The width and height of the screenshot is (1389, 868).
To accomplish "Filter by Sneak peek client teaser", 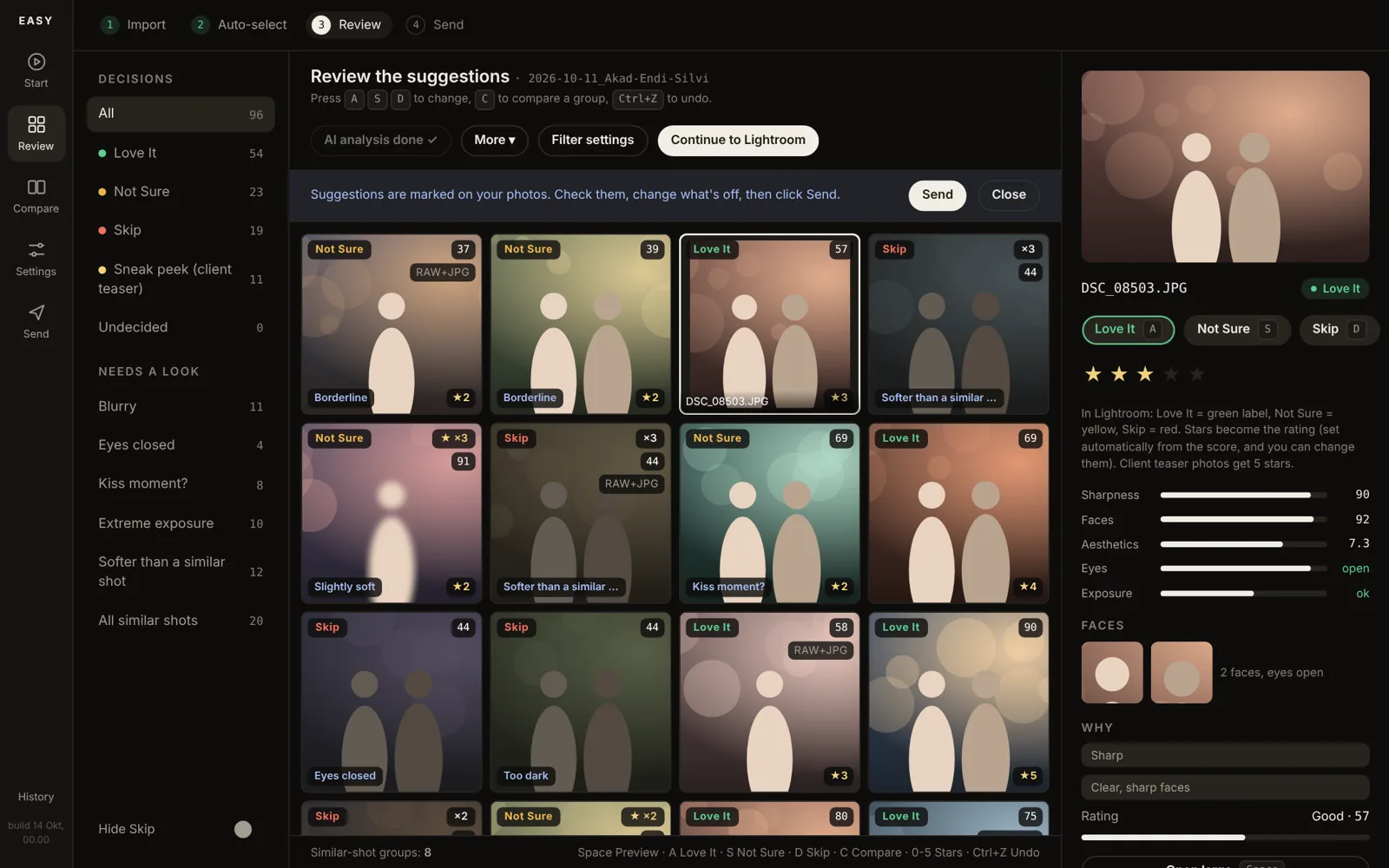I will click(181, 279).
